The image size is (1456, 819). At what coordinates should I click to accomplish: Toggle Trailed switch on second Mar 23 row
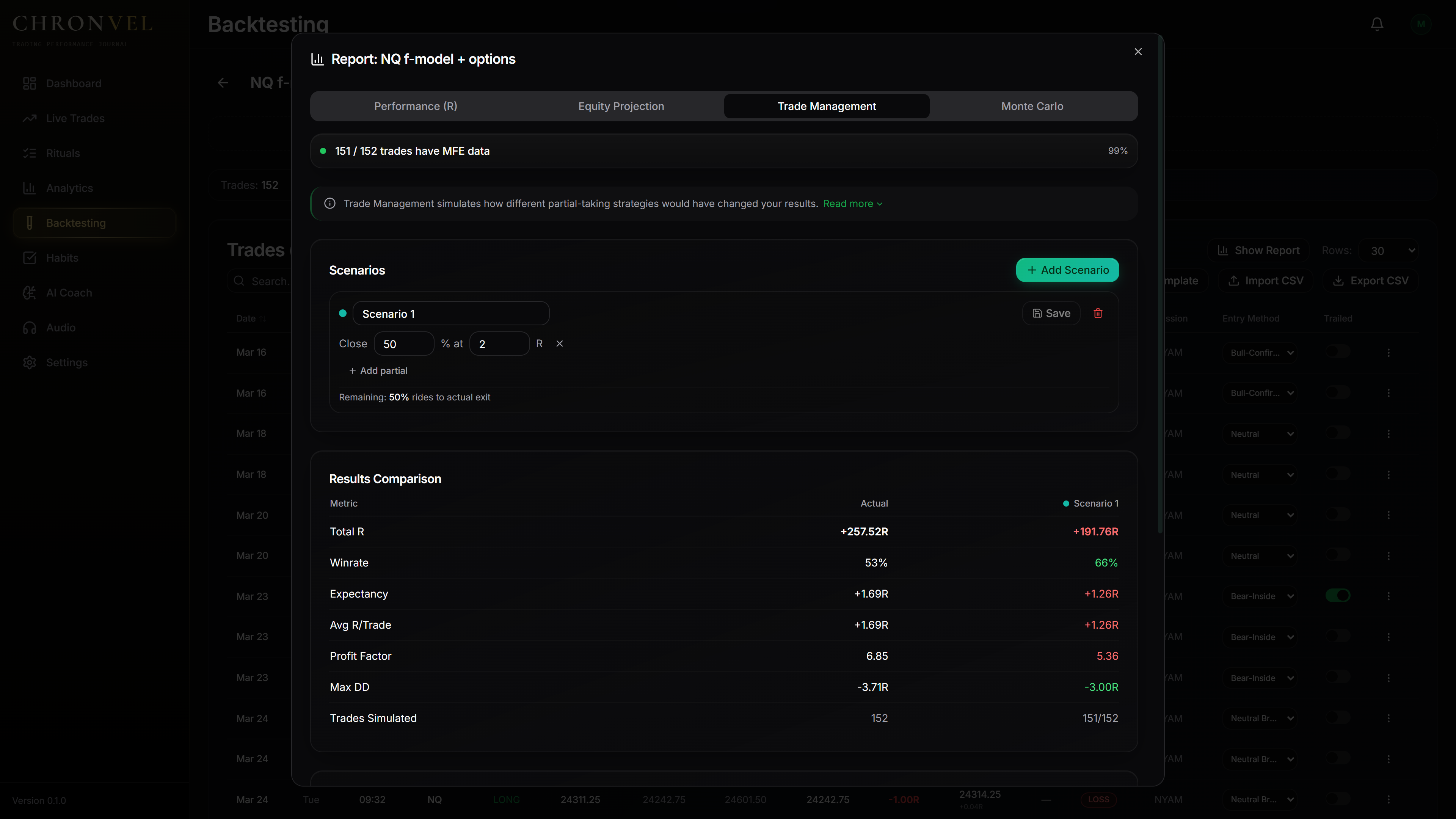click(1337, 637)
